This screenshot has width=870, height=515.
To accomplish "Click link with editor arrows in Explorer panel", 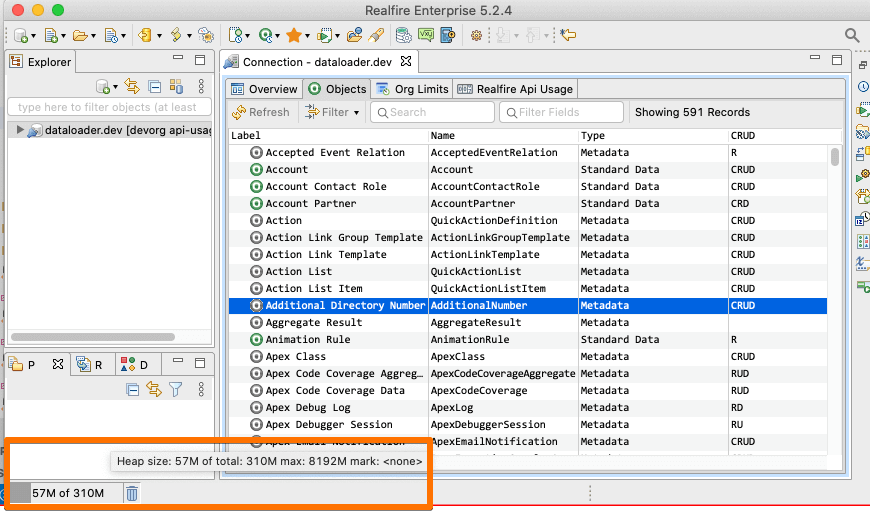I will click(132, 86).
